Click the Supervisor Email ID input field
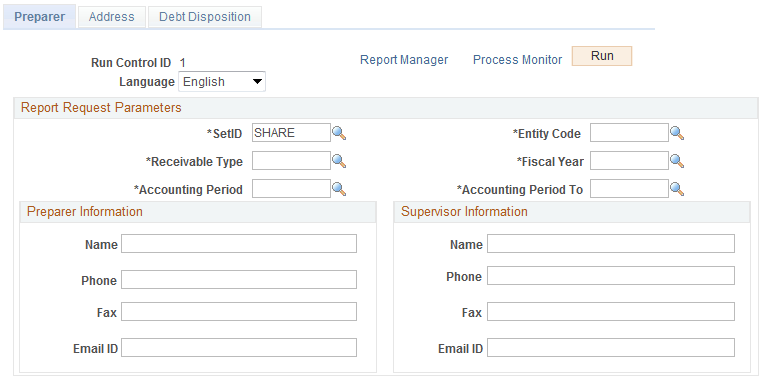This screenshot has height=380, width=765. (x=611, y=348)
